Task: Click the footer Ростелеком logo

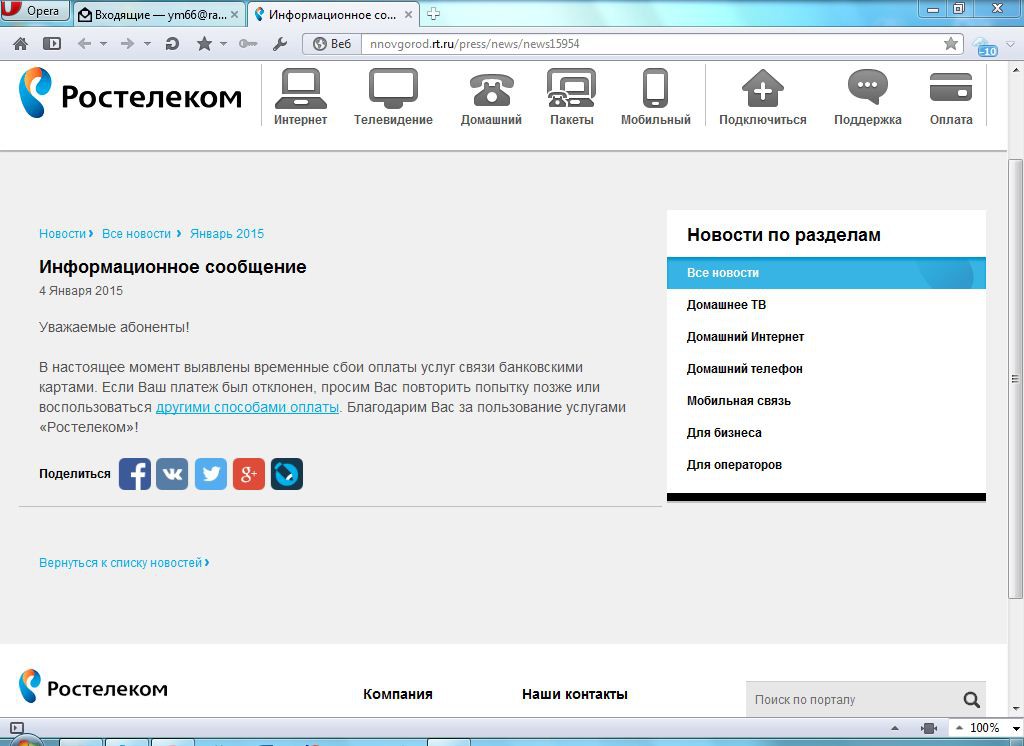Action: (x=93, y=687)
